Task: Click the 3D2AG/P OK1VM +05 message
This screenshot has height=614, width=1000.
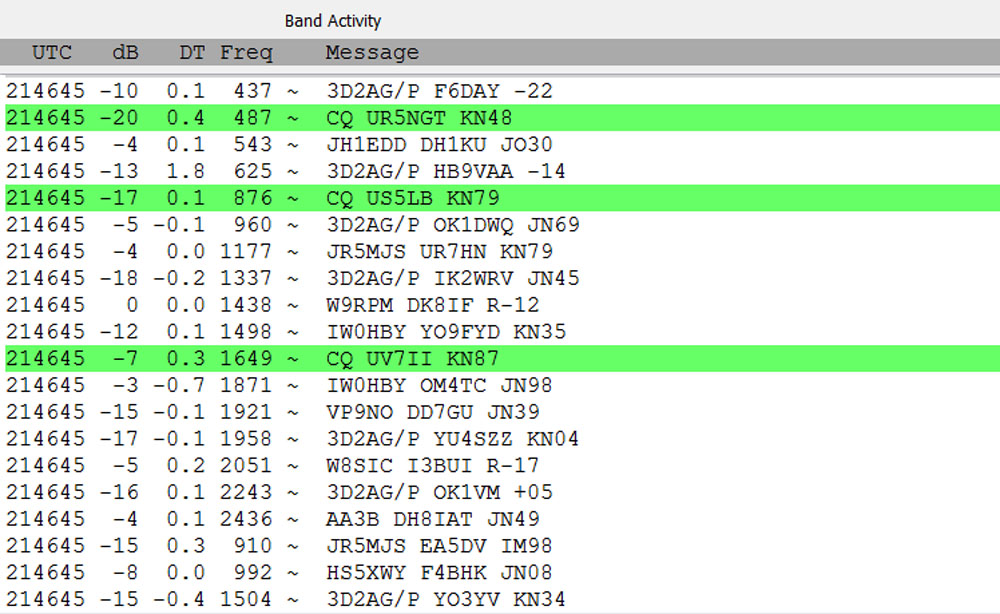Action: click(439, 492)
